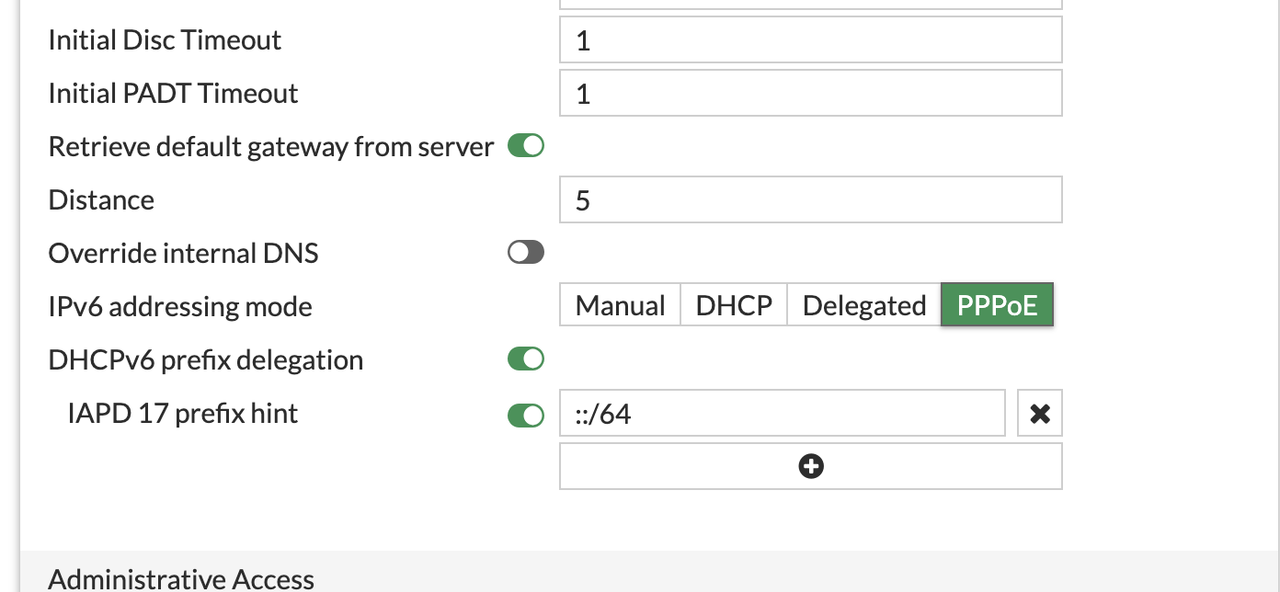Image resolution: width=1280 pixels, height=592 pixels.
Task: Remove the ::/64 prefix hint entry
Action: point(1039,414)
